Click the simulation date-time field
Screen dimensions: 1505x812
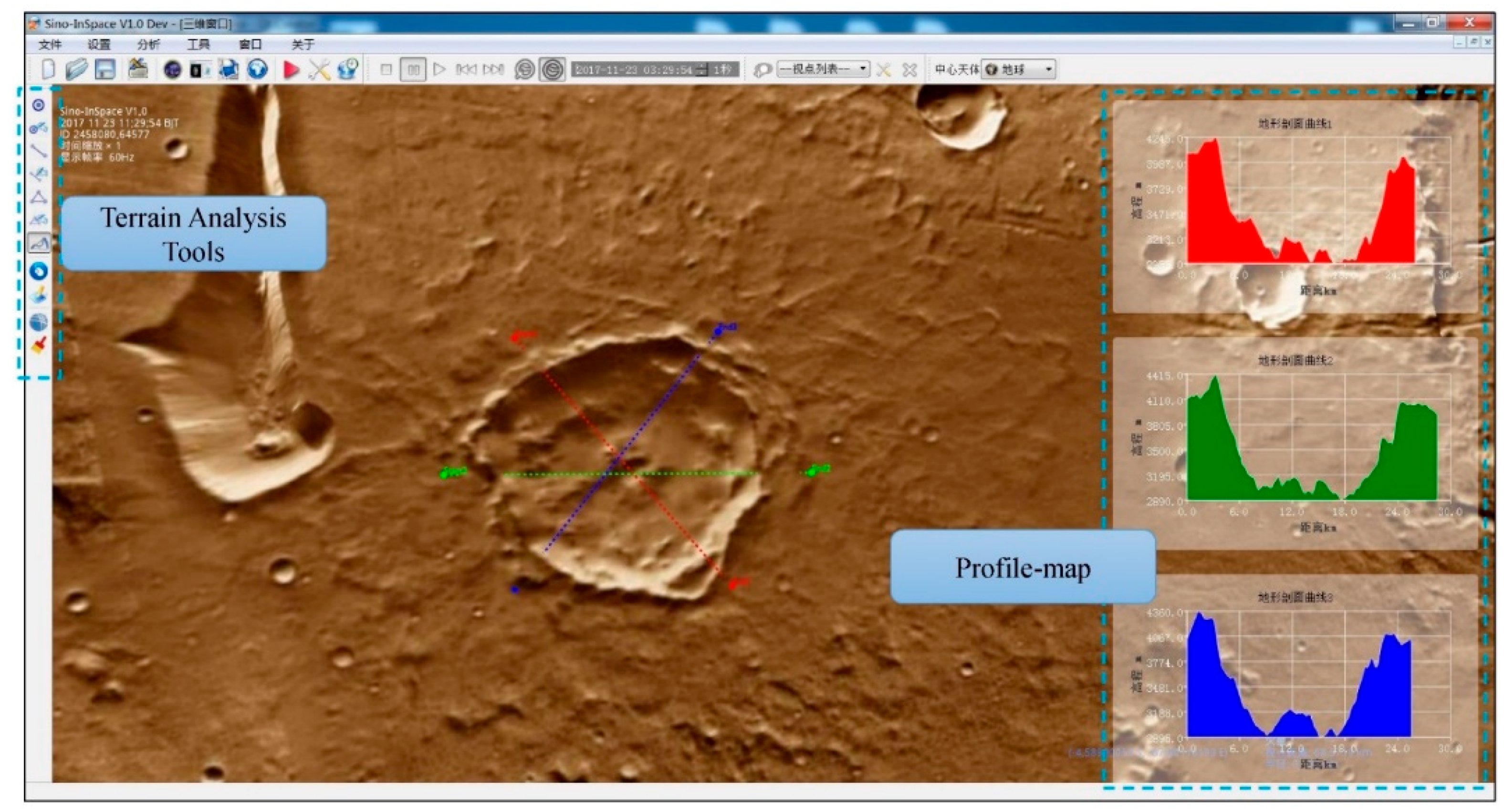click(x=633, y=70)
